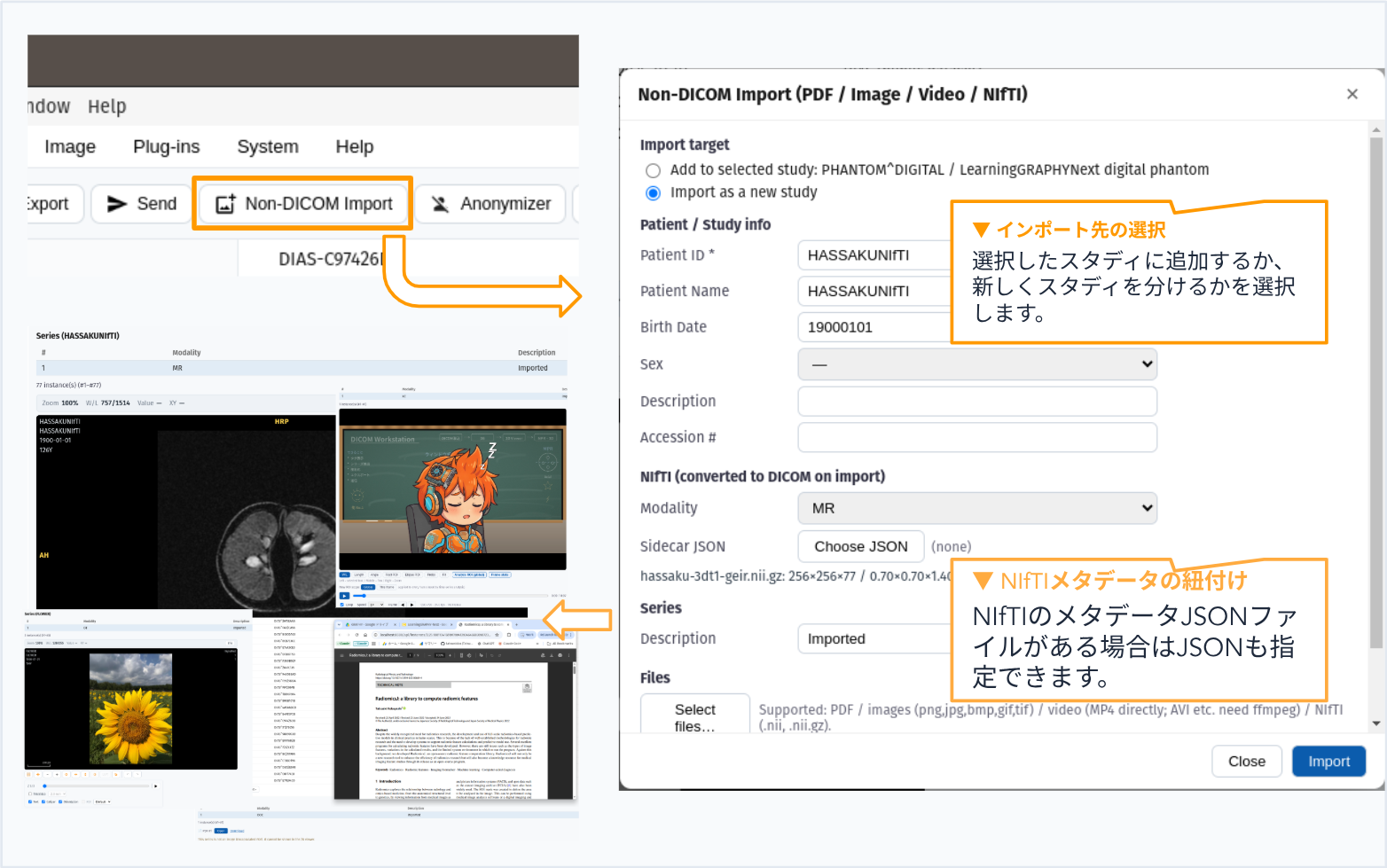Click the Radiomics PDF page preview

point(453,729)
